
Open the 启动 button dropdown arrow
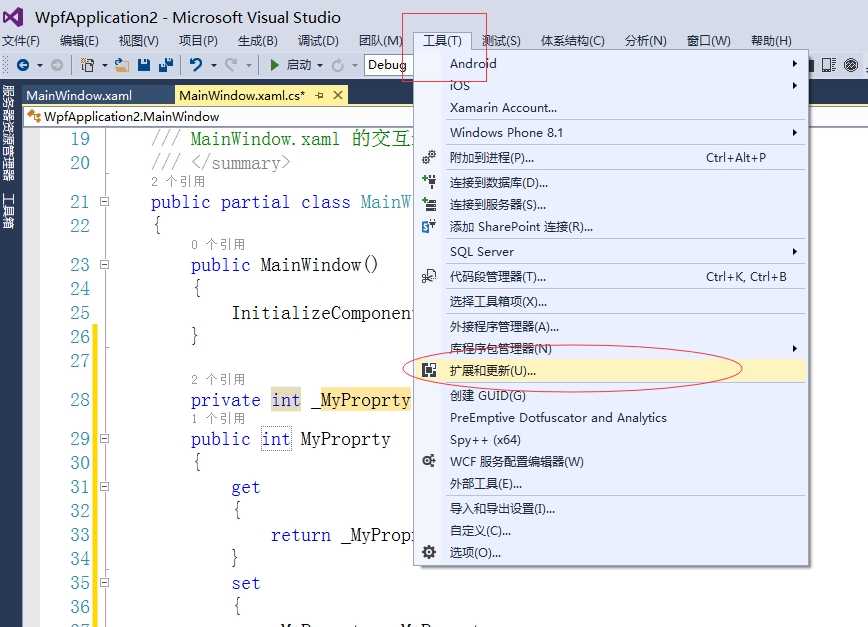(x=320, y=66)
